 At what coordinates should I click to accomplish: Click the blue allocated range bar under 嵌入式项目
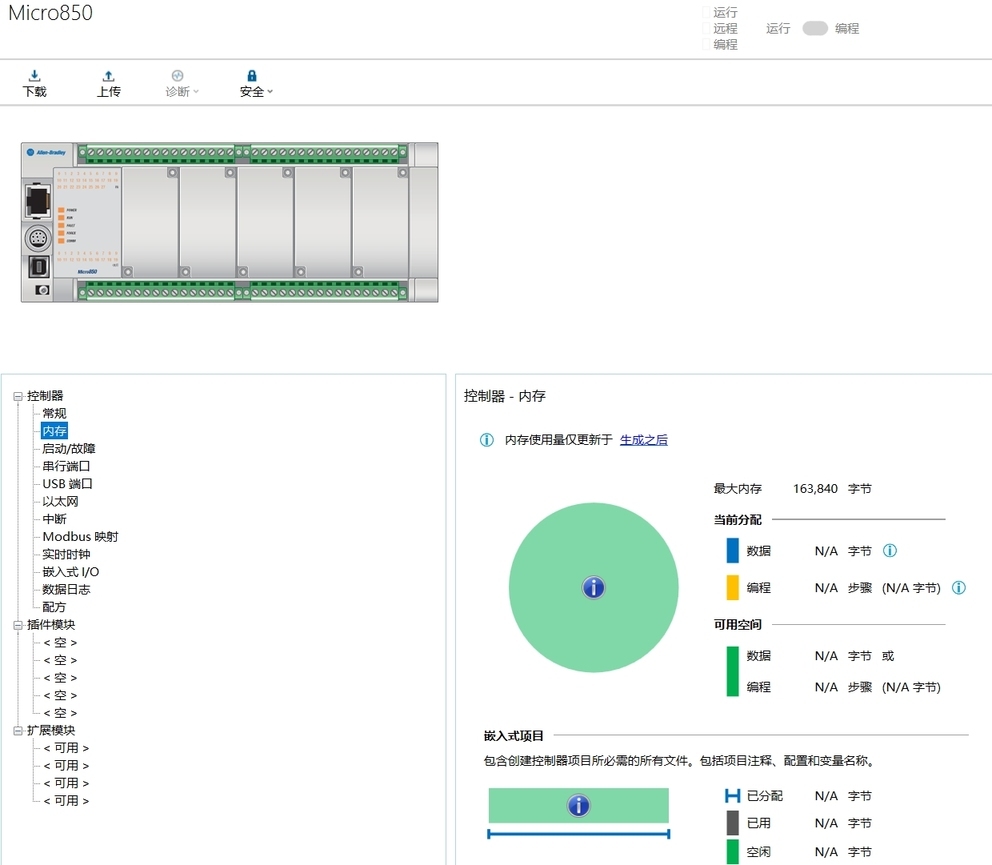pos(578,835)
